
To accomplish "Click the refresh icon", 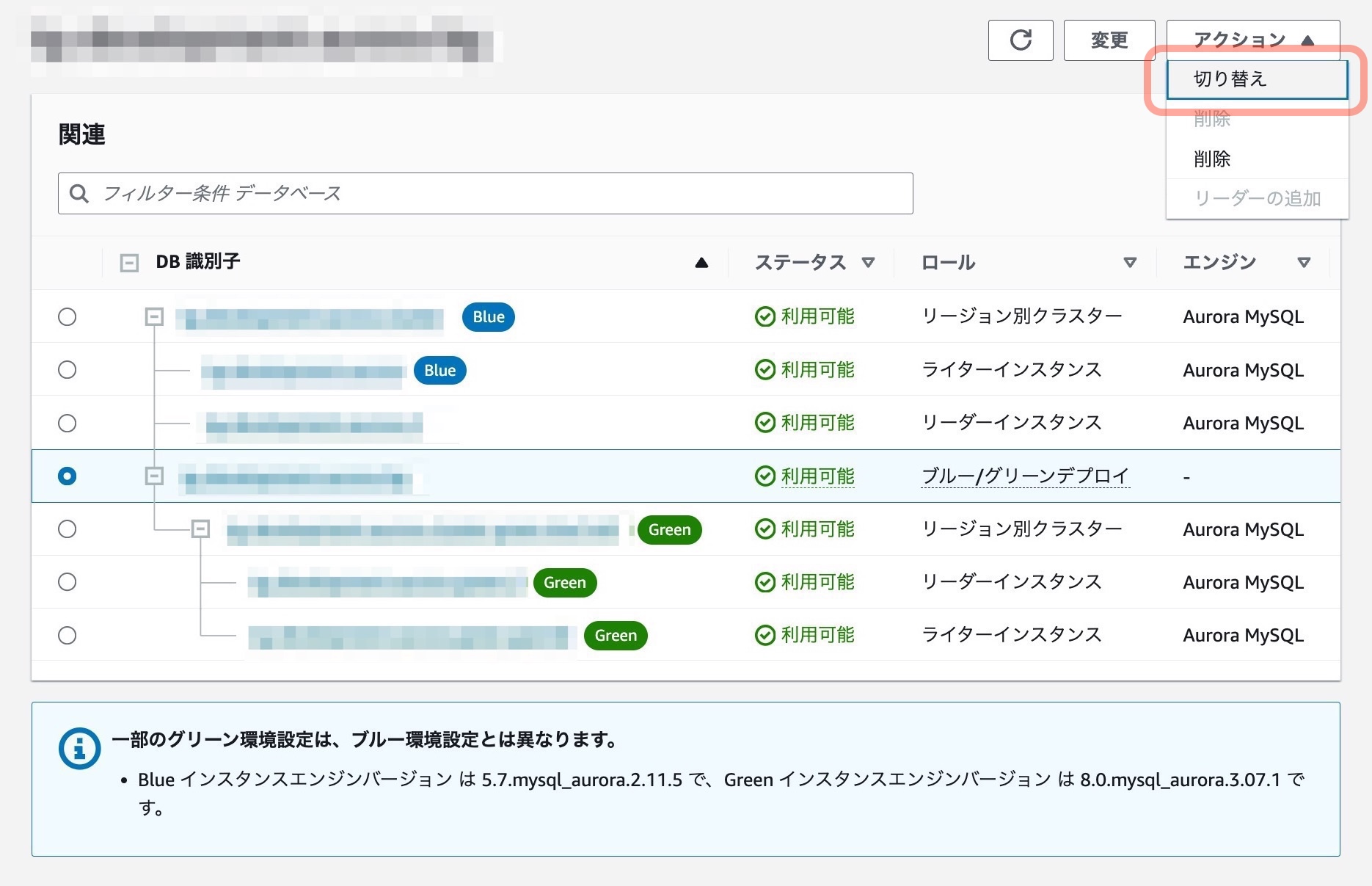I will (1021, 40).
